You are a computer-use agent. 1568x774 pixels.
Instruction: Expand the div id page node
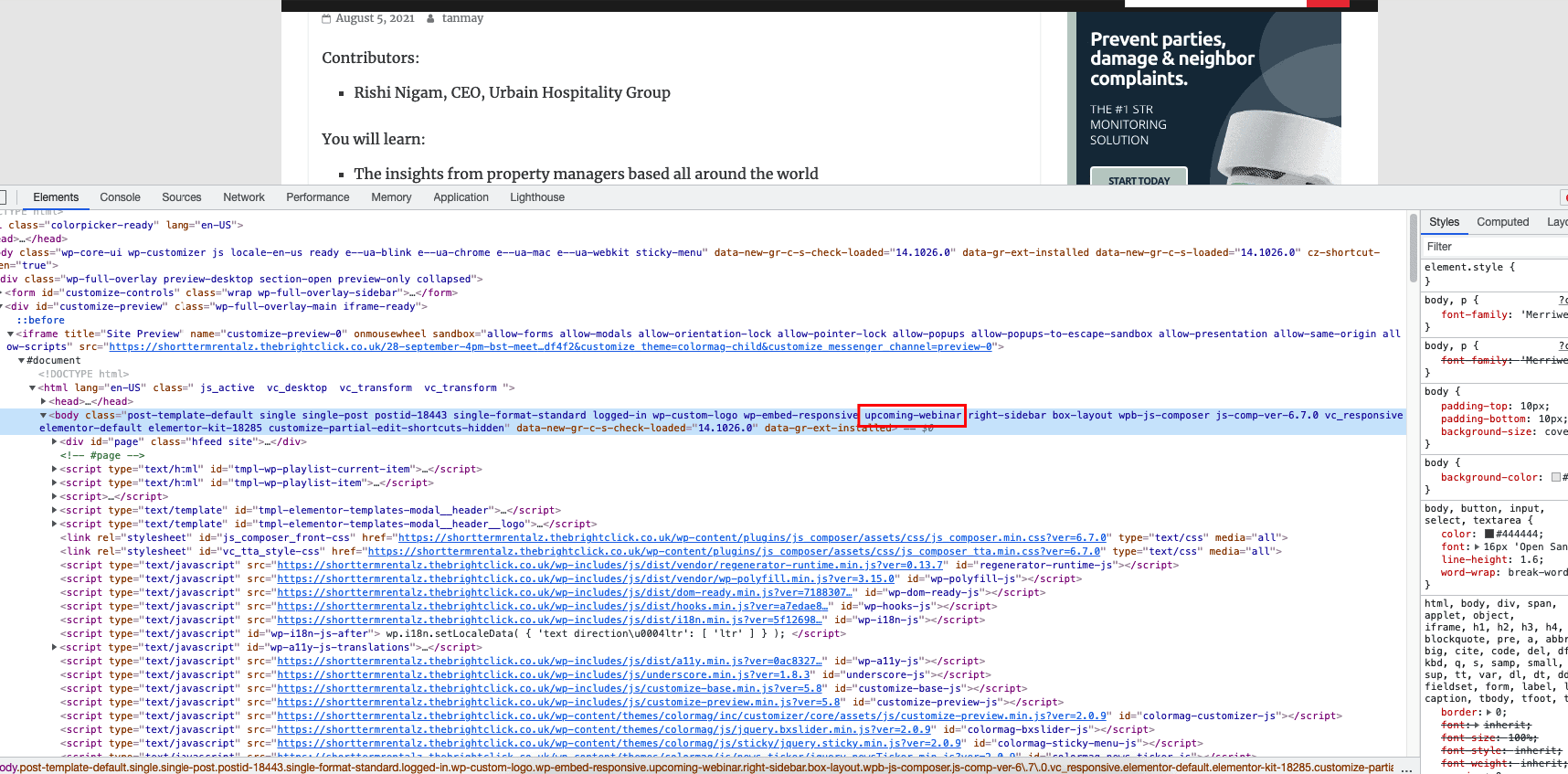pyautogui.click(x=55, y=442)
